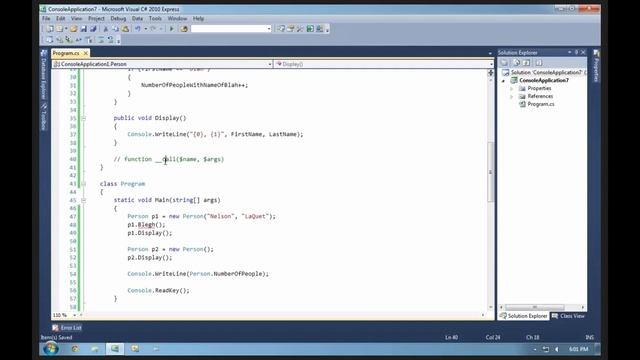Expand the Properties folder node
The height and width of the screenshot is (360, 640).
pos(511,89)
